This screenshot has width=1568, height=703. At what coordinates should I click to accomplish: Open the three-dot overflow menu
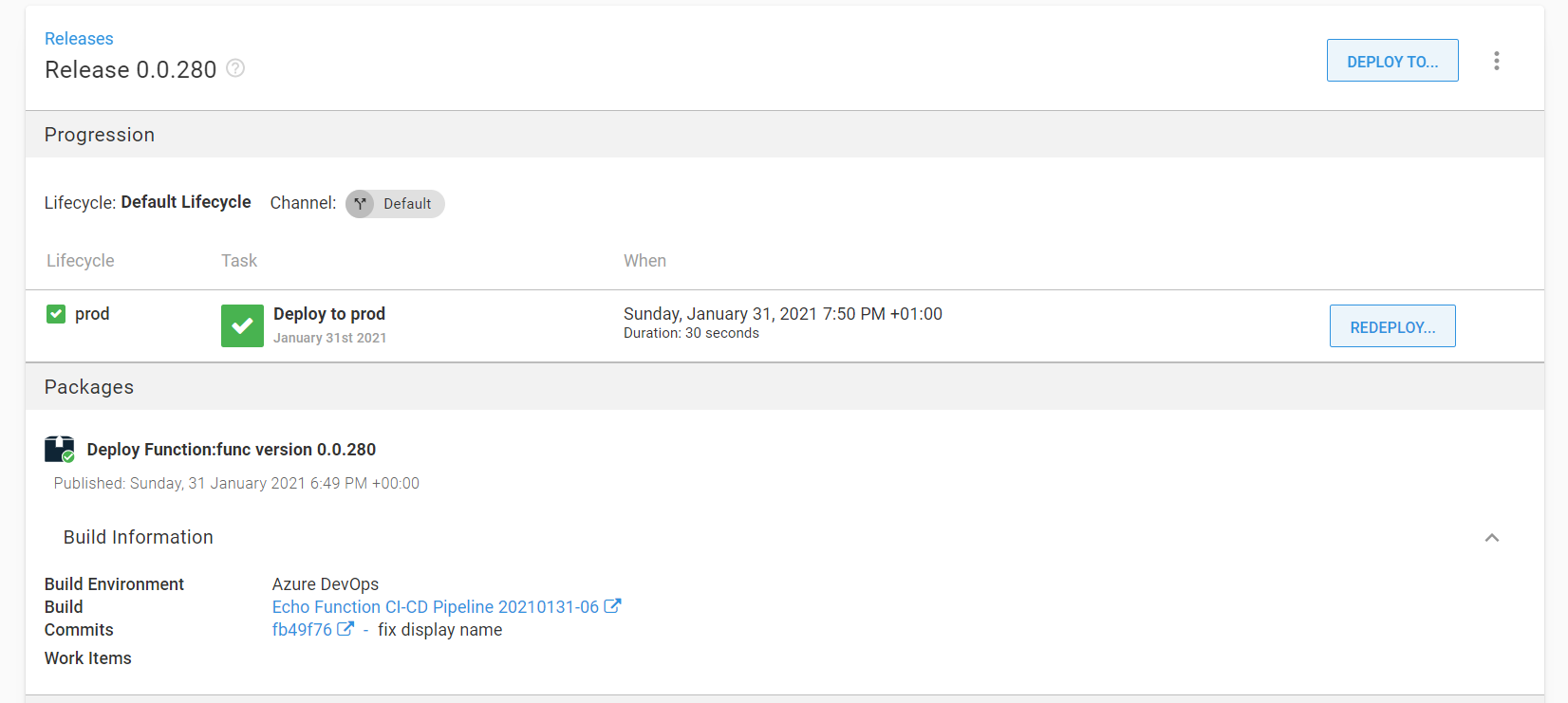pyautogui.click(x=1496, y=61)
